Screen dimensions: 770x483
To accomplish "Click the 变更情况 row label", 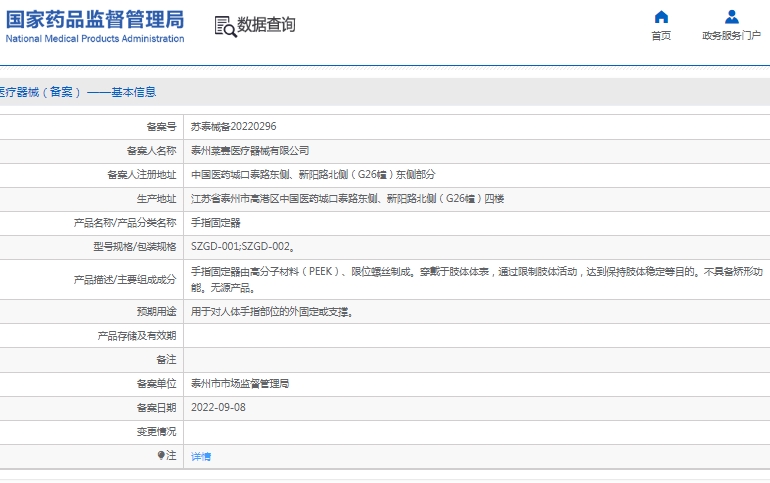I will pyautogui.click(x=157, y=432).
